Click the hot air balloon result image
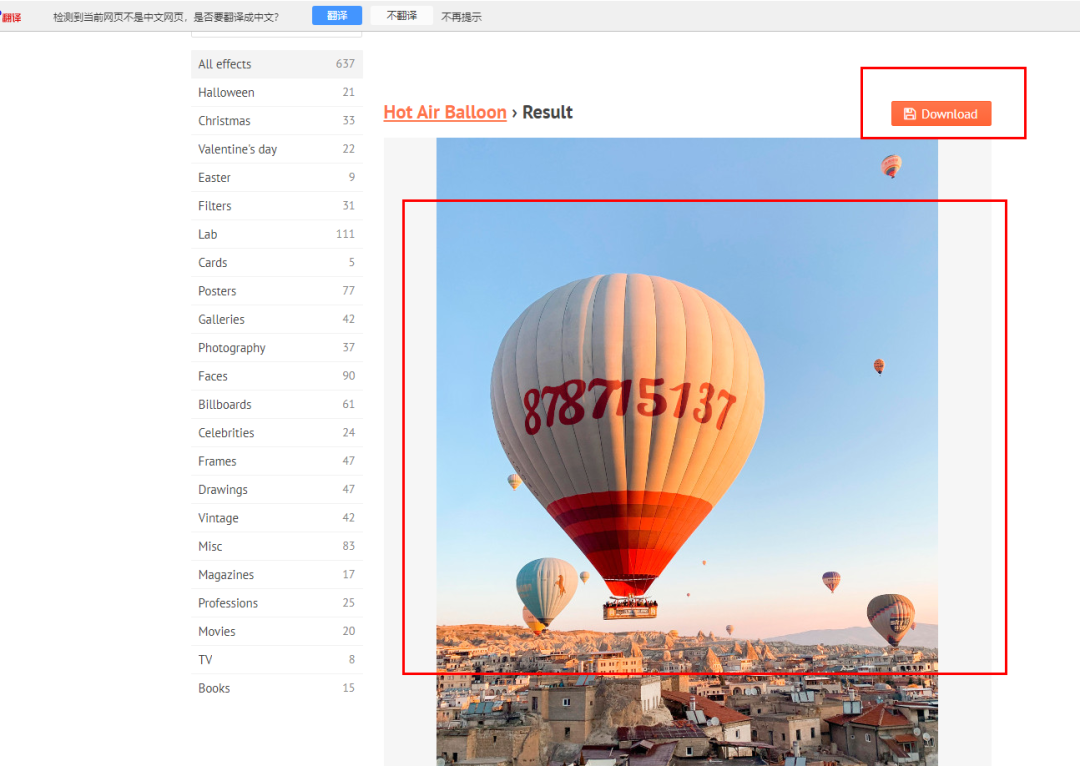 tap(686, 450)
